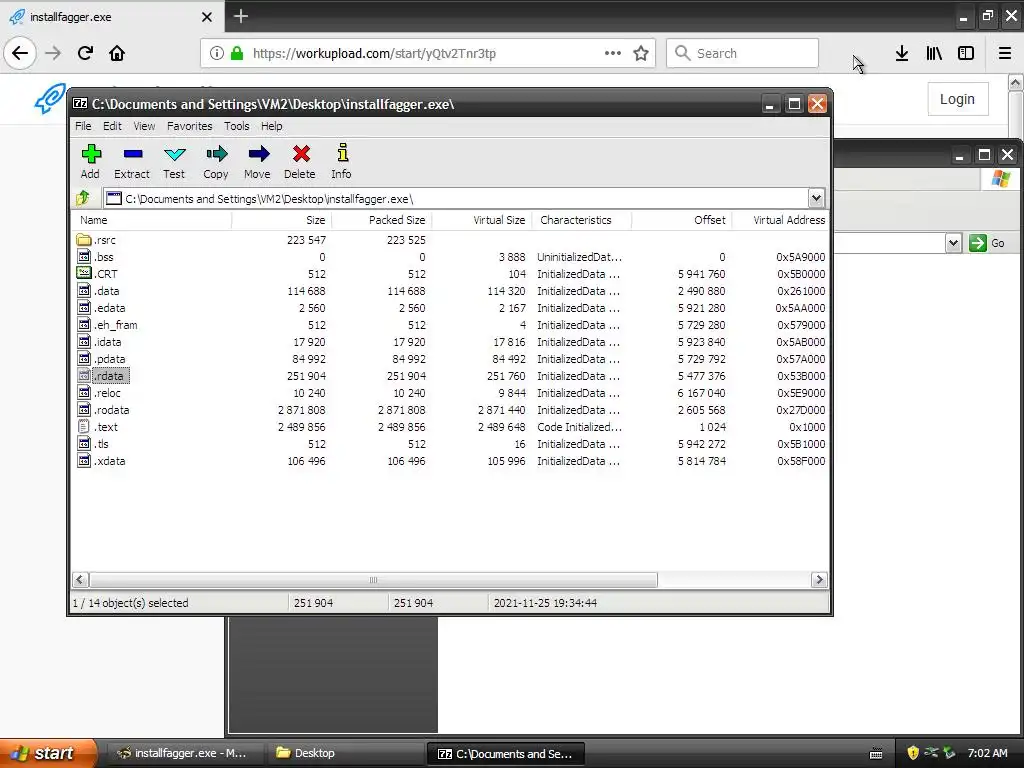Click the Extract toolbar icon

(x=132, y=161)
